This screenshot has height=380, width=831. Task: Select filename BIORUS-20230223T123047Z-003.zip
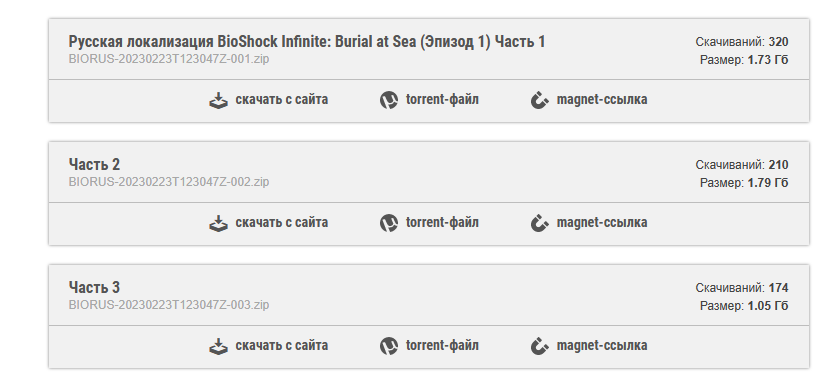click(x=169, y=305)
